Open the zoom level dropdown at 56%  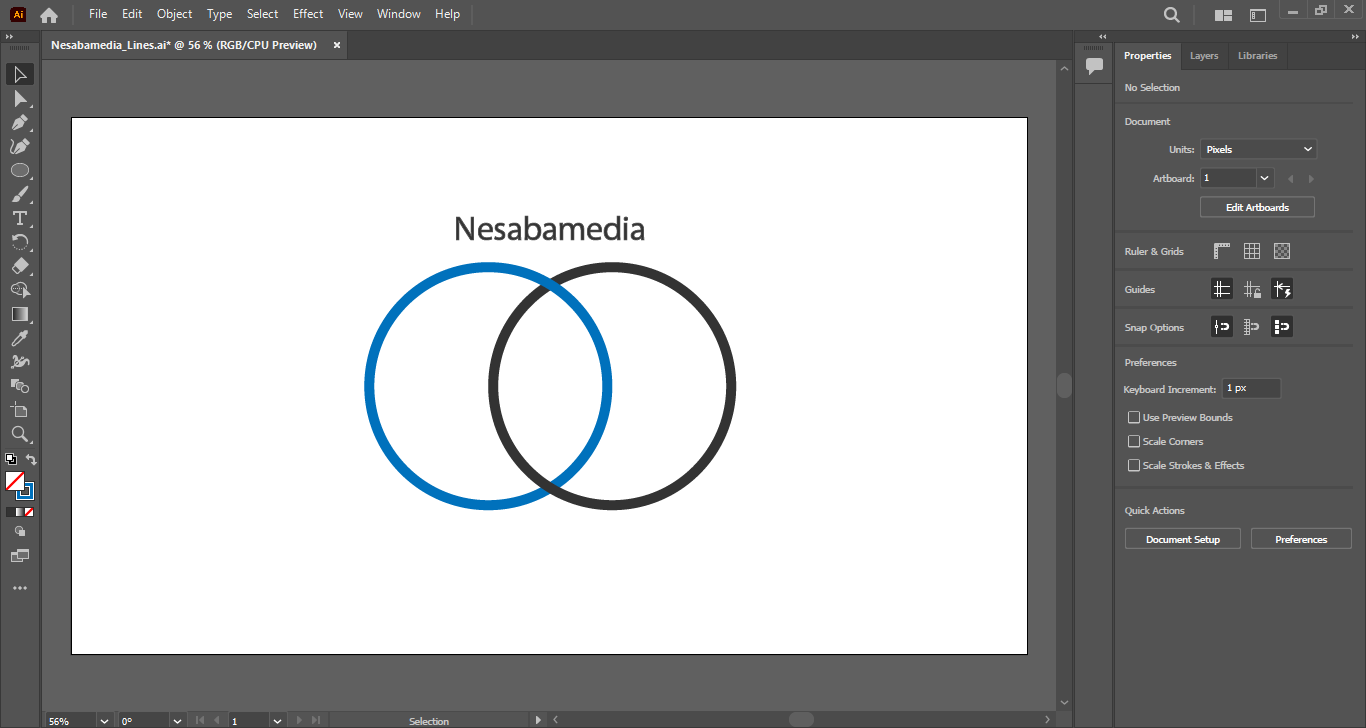click(x=104, y=720)
